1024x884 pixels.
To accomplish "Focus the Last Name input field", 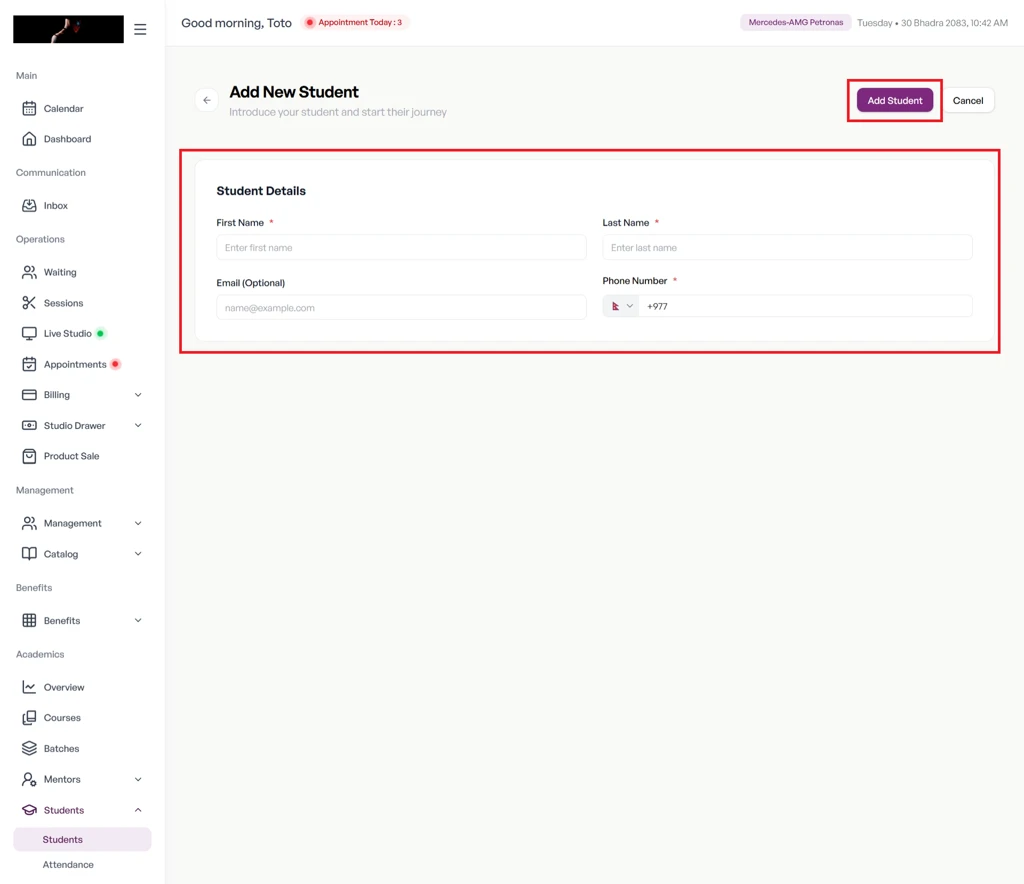I will (x=787, y=247).
